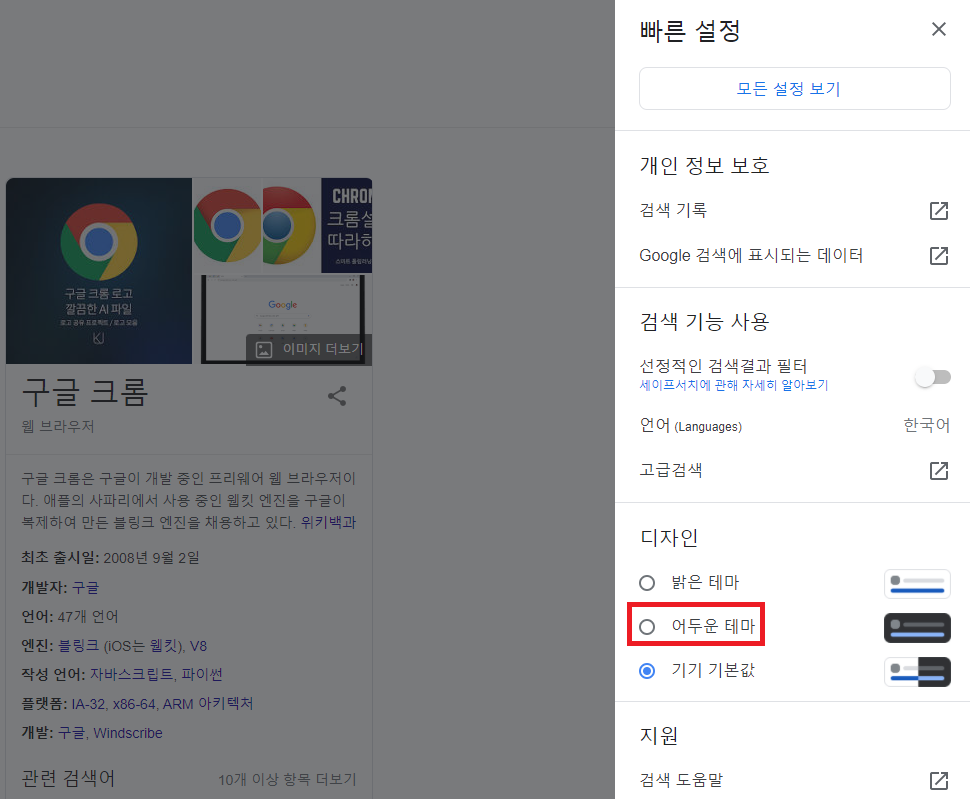Click the 47개 언어 value
This screenshot has width=970, height=799.
click(x=88, y=617)
